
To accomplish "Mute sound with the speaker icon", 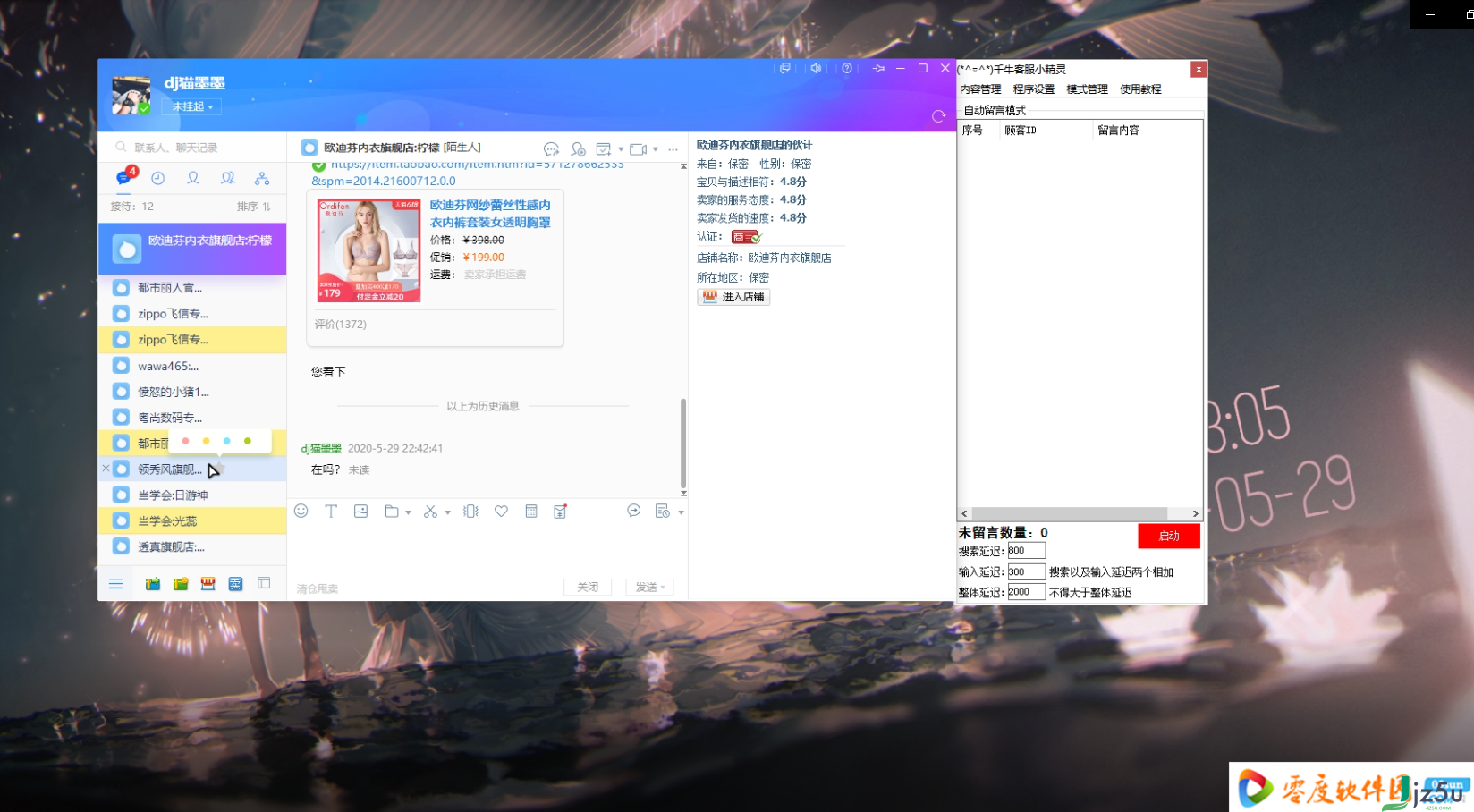I will (x=816, y=68).
